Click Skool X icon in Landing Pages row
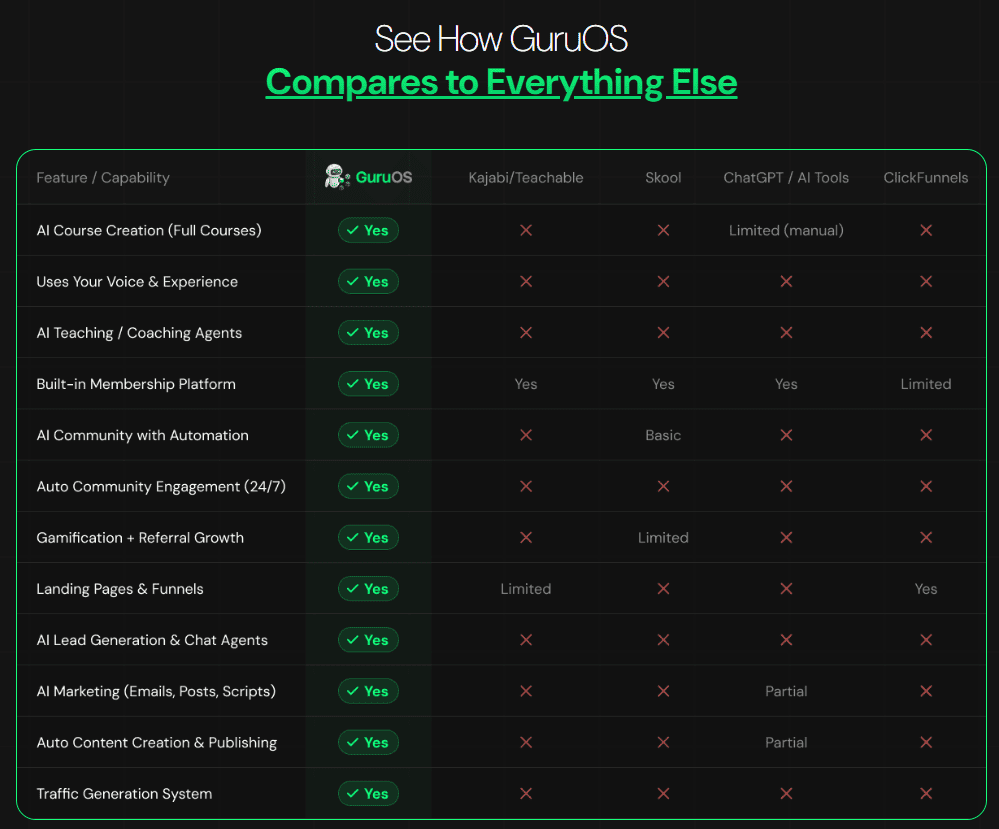 coord(663,589)
